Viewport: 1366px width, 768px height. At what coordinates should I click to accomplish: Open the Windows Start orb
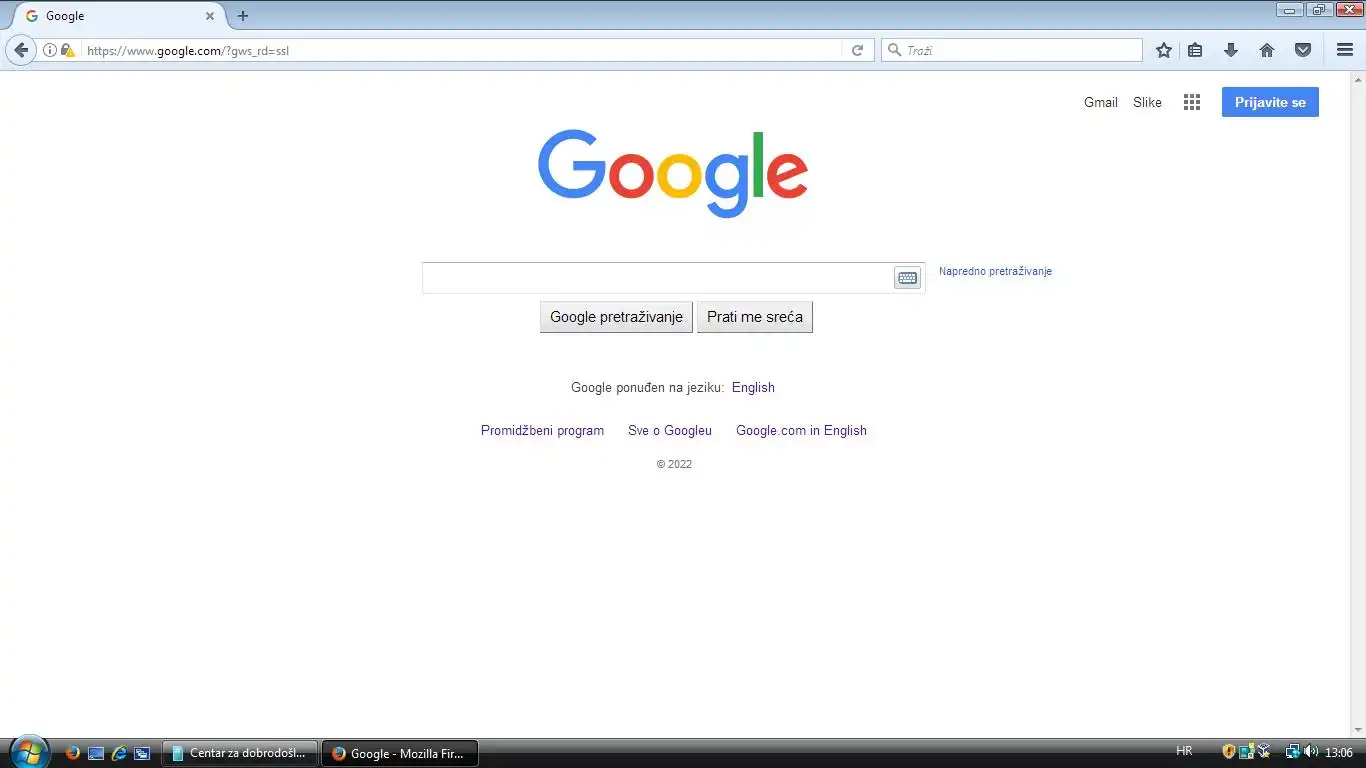coord(28,752)
